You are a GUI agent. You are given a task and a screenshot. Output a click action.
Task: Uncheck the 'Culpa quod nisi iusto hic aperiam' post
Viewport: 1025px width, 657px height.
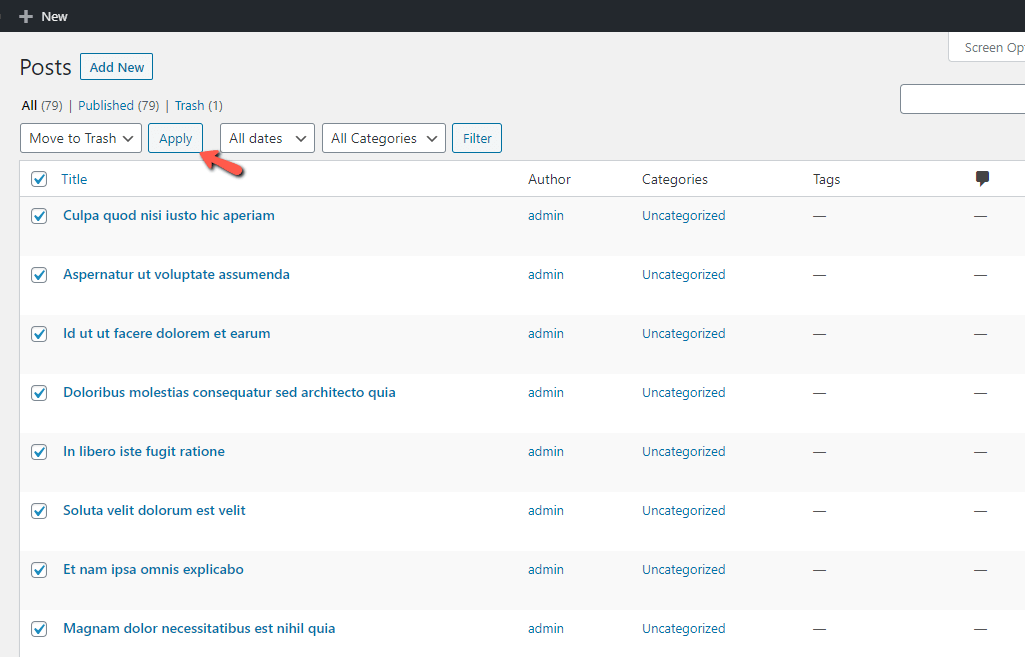tap(39, 216)
